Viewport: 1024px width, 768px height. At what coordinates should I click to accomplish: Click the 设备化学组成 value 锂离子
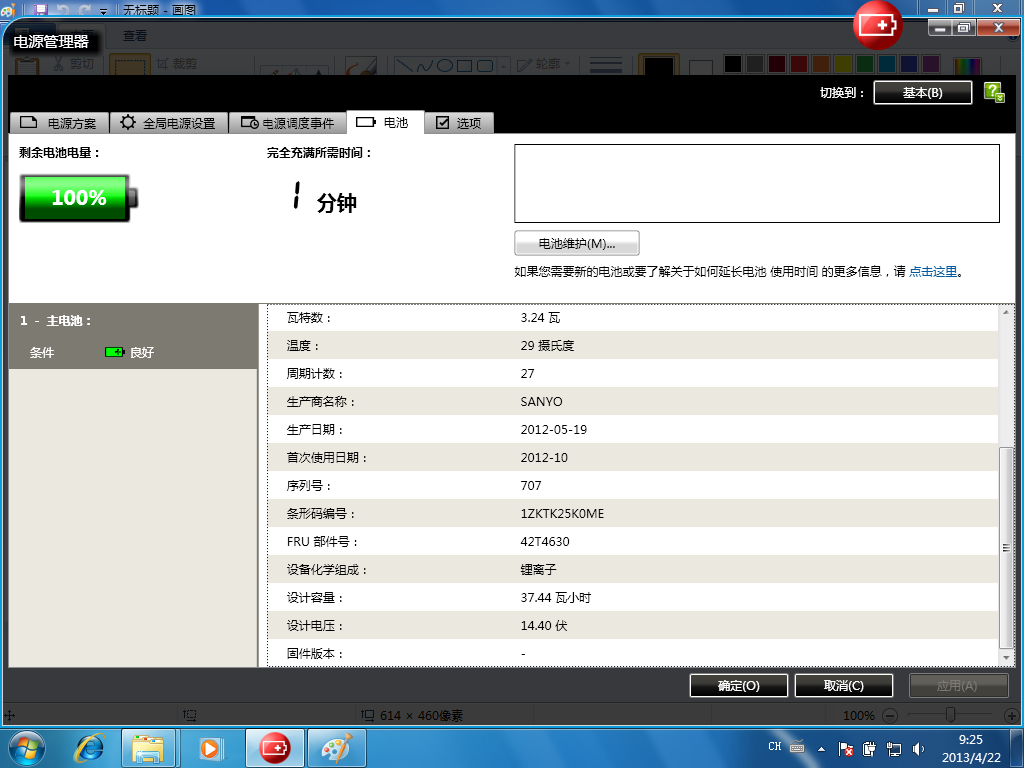click(538, 570)
